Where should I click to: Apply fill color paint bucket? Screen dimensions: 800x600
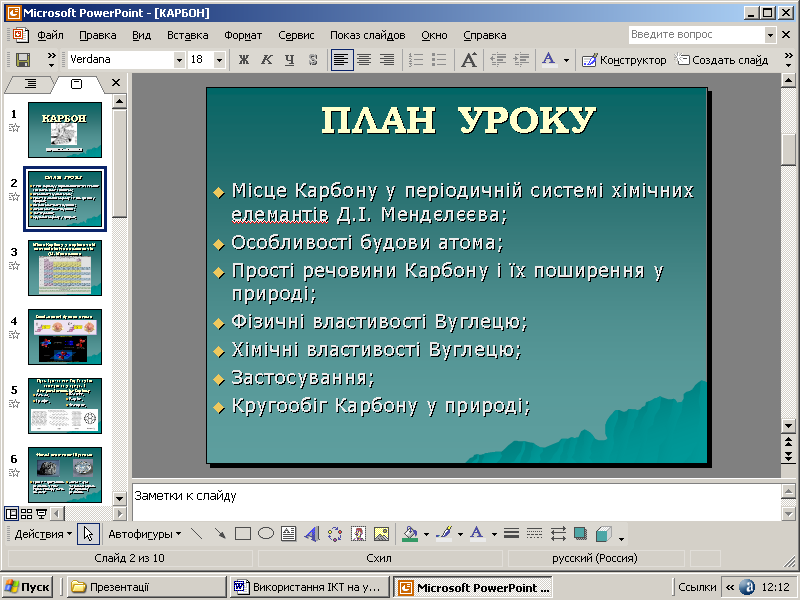(x=410, y=534)
